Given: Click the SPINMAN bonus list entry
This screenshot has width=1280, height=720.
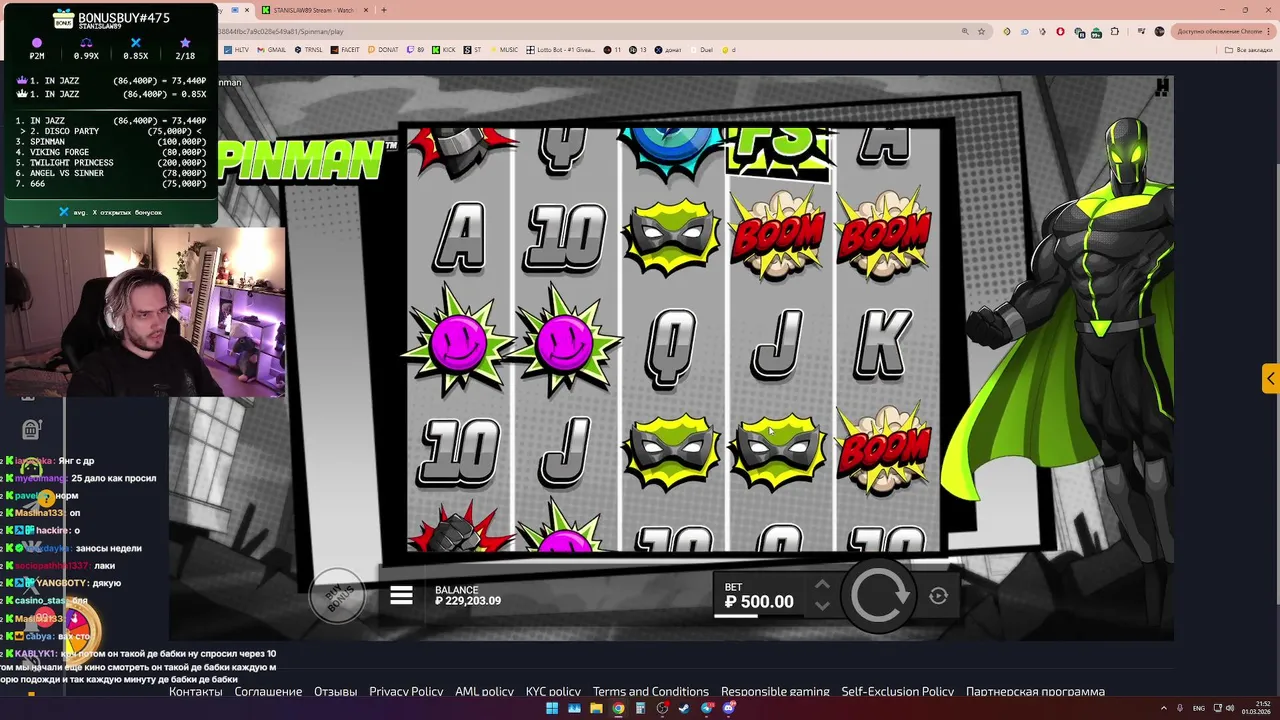Looking at the screenshot, I should point(111,142).
